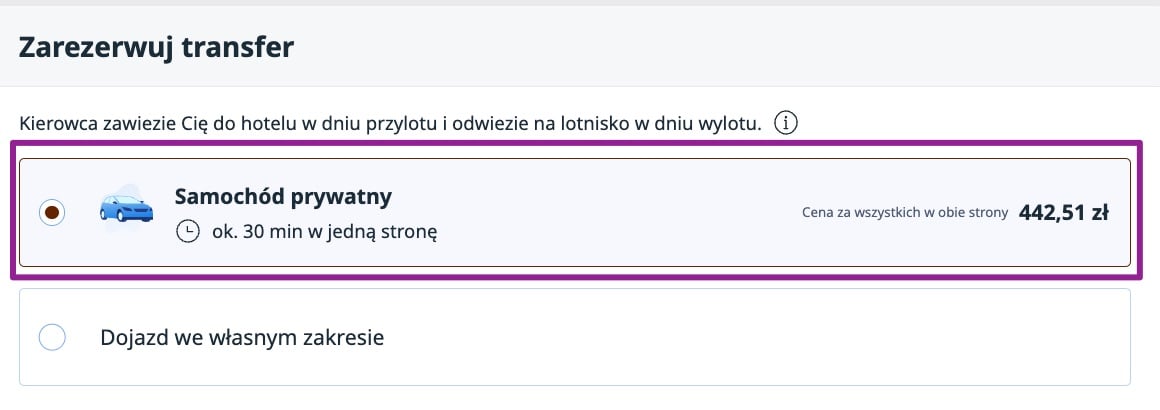Click the zł currency symbol in the price
Viewport: 1160px width, 410px height.
(x=1099, y=212)
